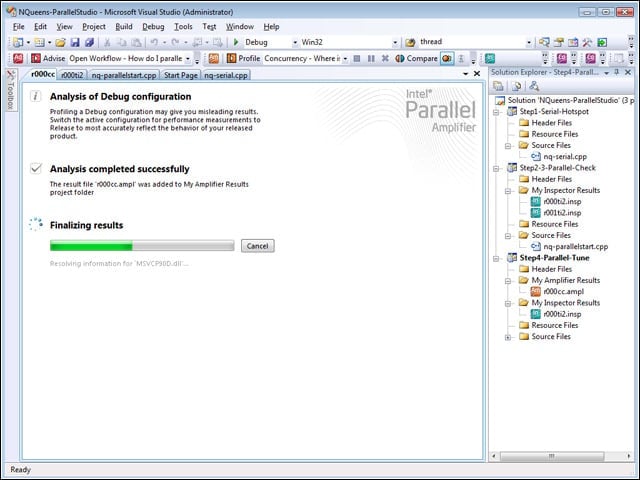Select nq-parallelstart.cpp file in tree
Image resolution: width=640 pixels, height=480 pixels.
point(575,247)
